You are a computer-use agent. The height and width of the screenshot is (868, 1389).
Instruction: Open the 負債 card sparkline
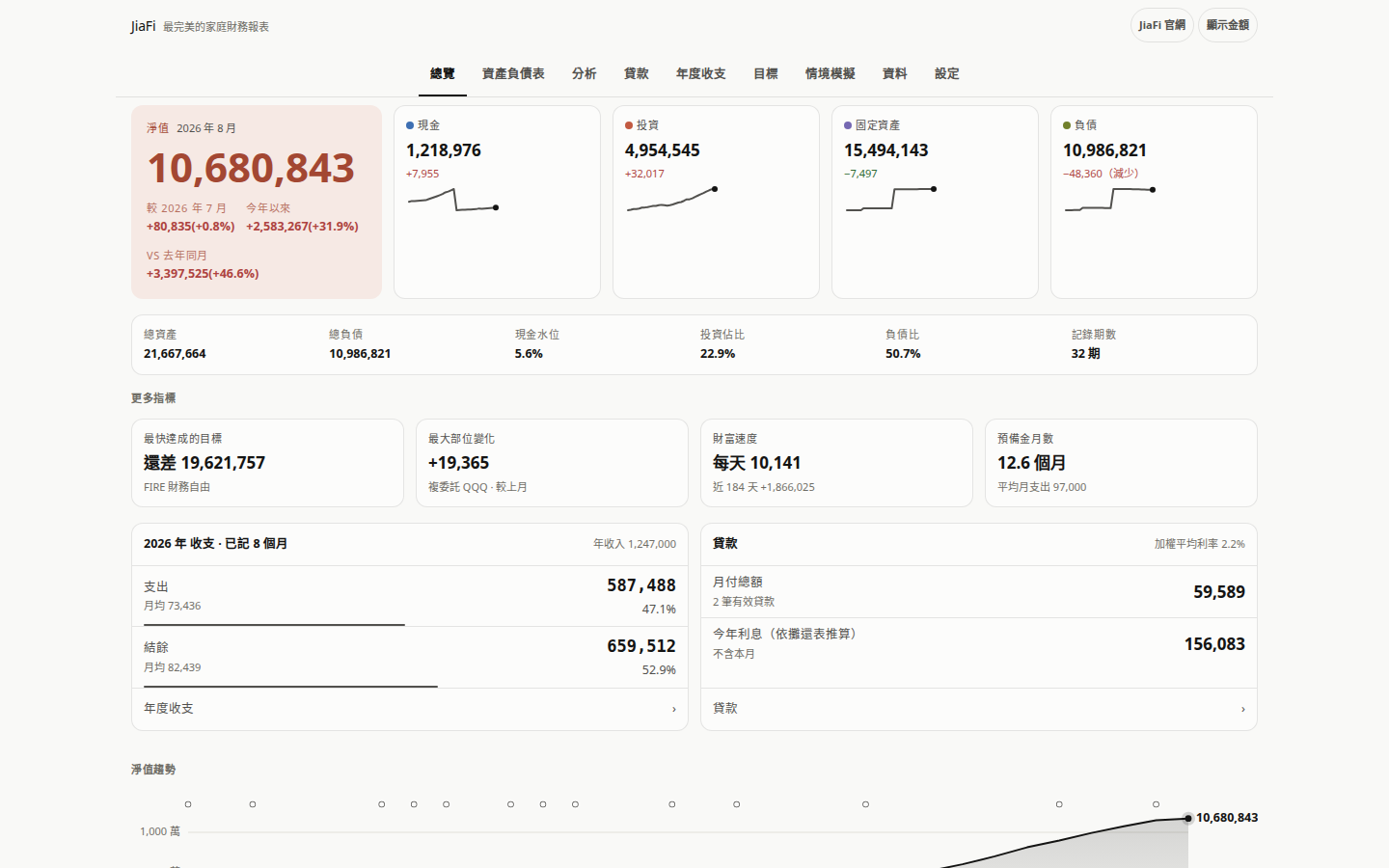[x=1109, y=200]
